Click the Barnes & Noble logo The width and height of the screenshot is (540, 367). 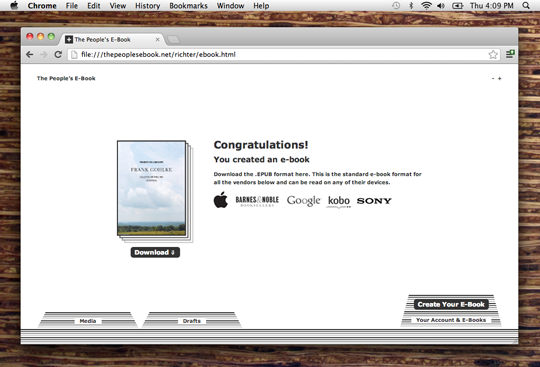pyautogui.click(x=257, y=201)
